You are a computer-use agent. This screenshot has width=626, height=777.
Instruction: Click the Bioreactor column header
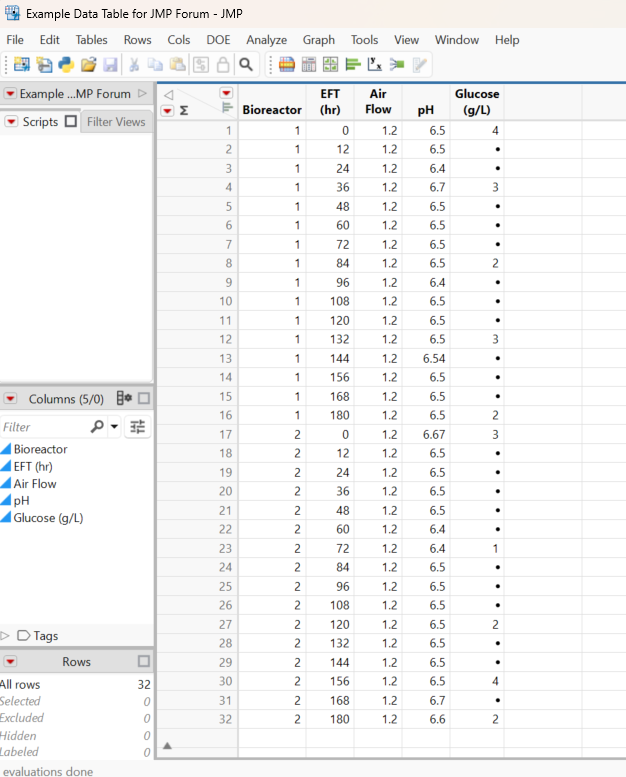(x=272, y=102)
